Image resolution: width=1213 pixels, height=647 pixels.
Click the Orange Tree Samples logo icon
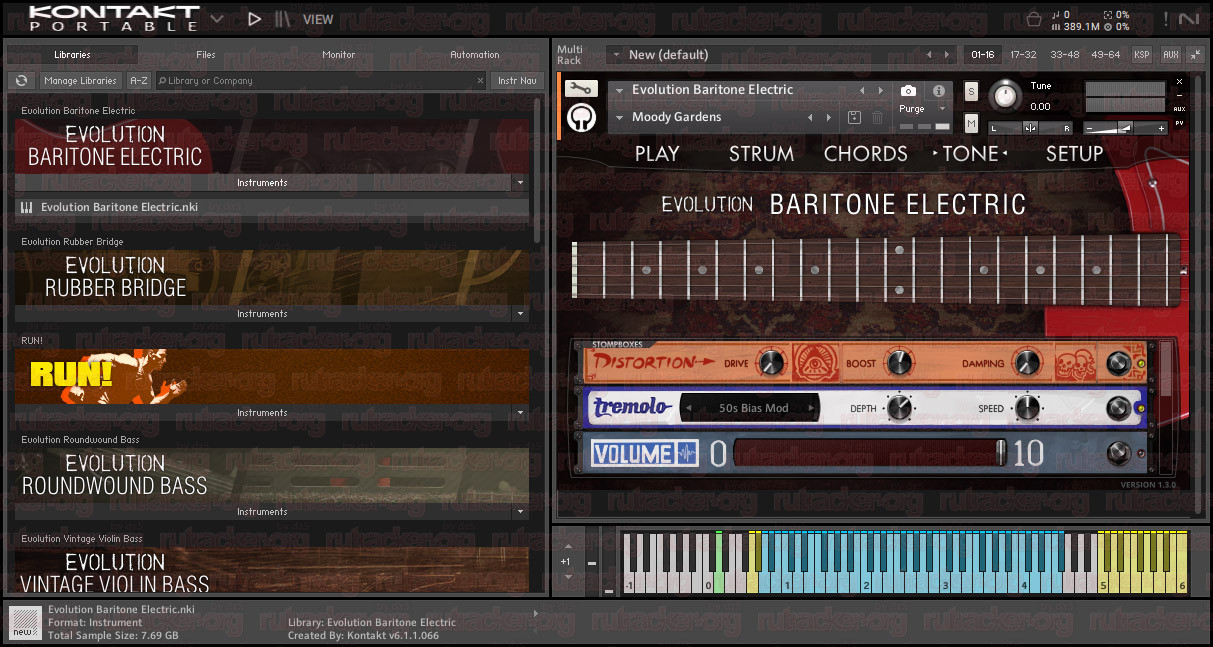pos(580,118)
